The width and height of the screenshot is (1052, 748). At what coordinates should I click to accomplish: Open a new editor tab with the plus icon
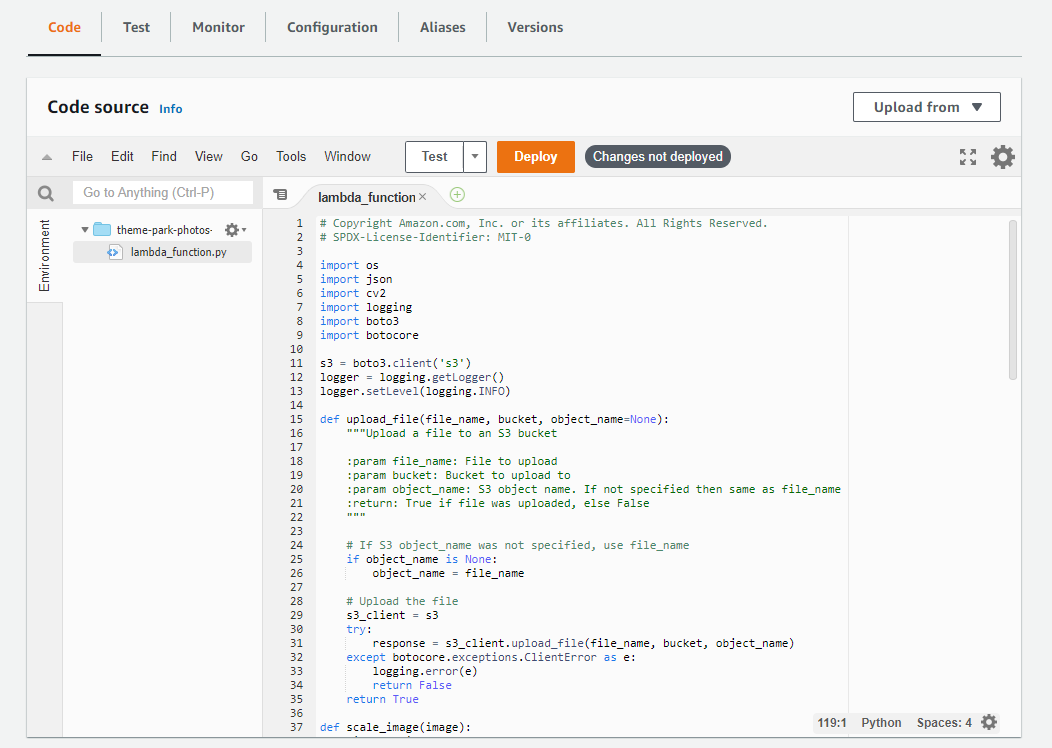click(459, 194)
